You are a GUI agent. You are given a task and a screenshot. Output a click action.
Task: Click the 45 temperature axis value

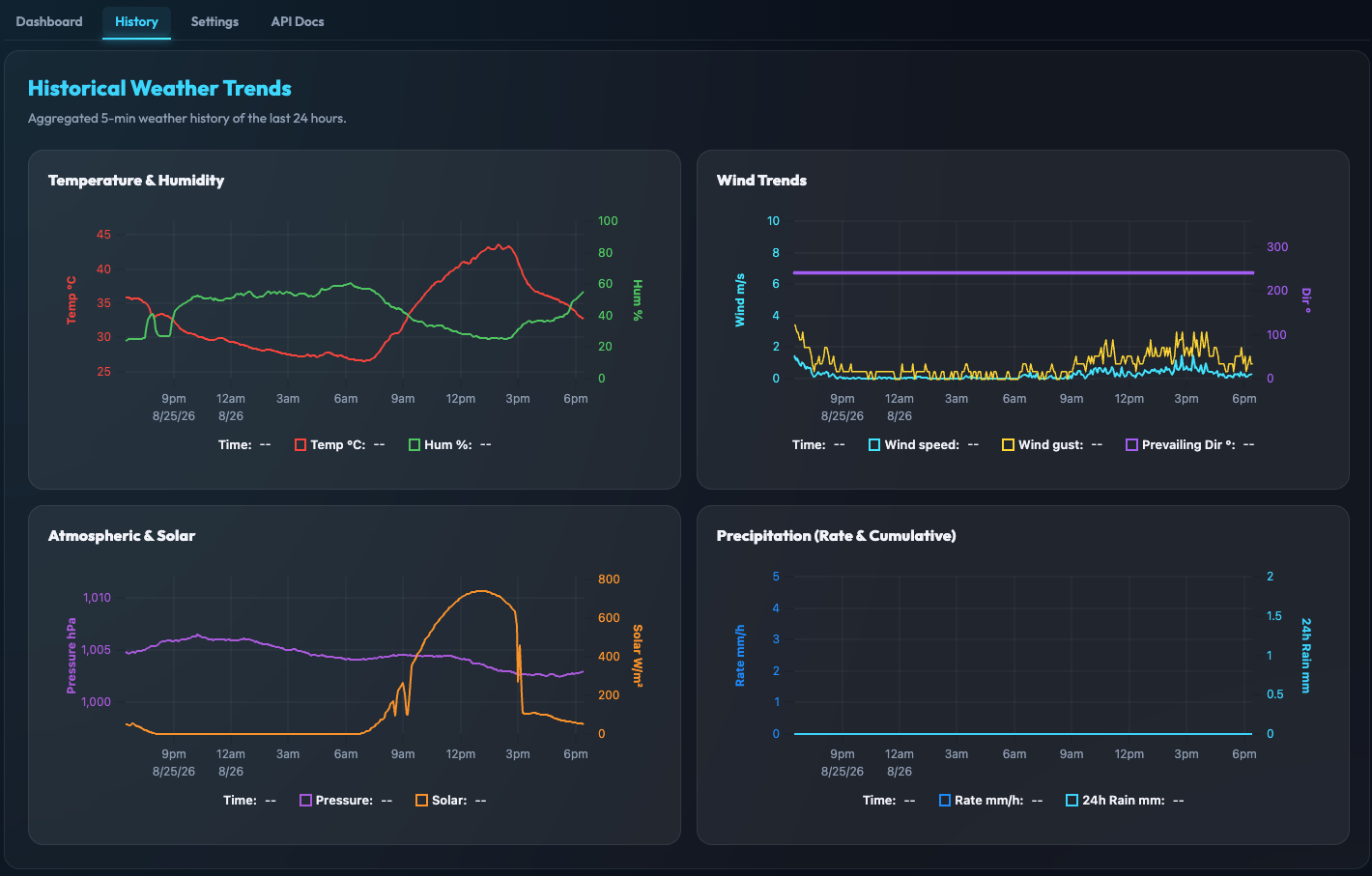pyautogui.click(x=103, y=235)
